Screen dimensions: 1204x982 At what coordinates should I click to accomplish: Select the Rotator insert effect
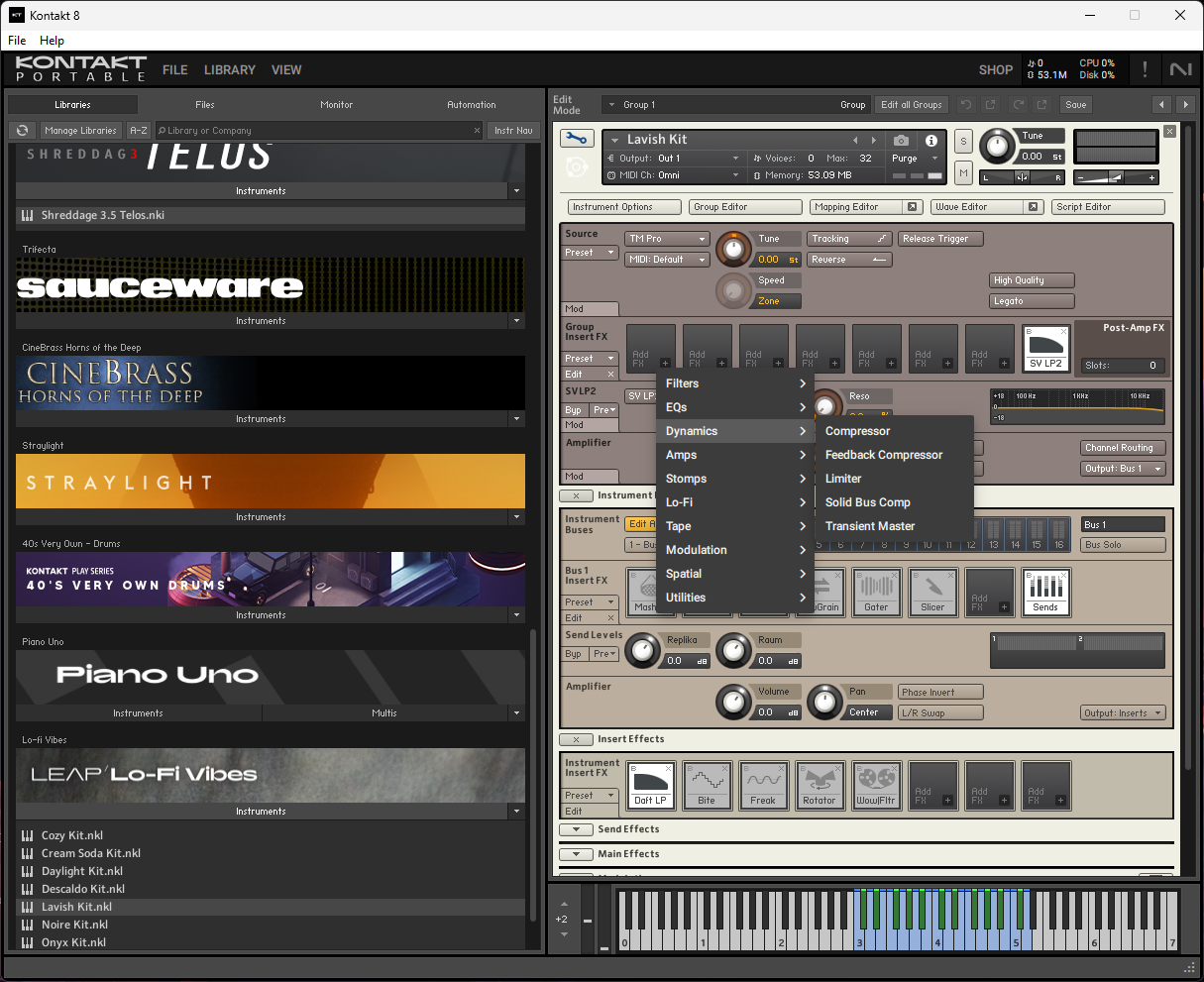click(820, 785)
